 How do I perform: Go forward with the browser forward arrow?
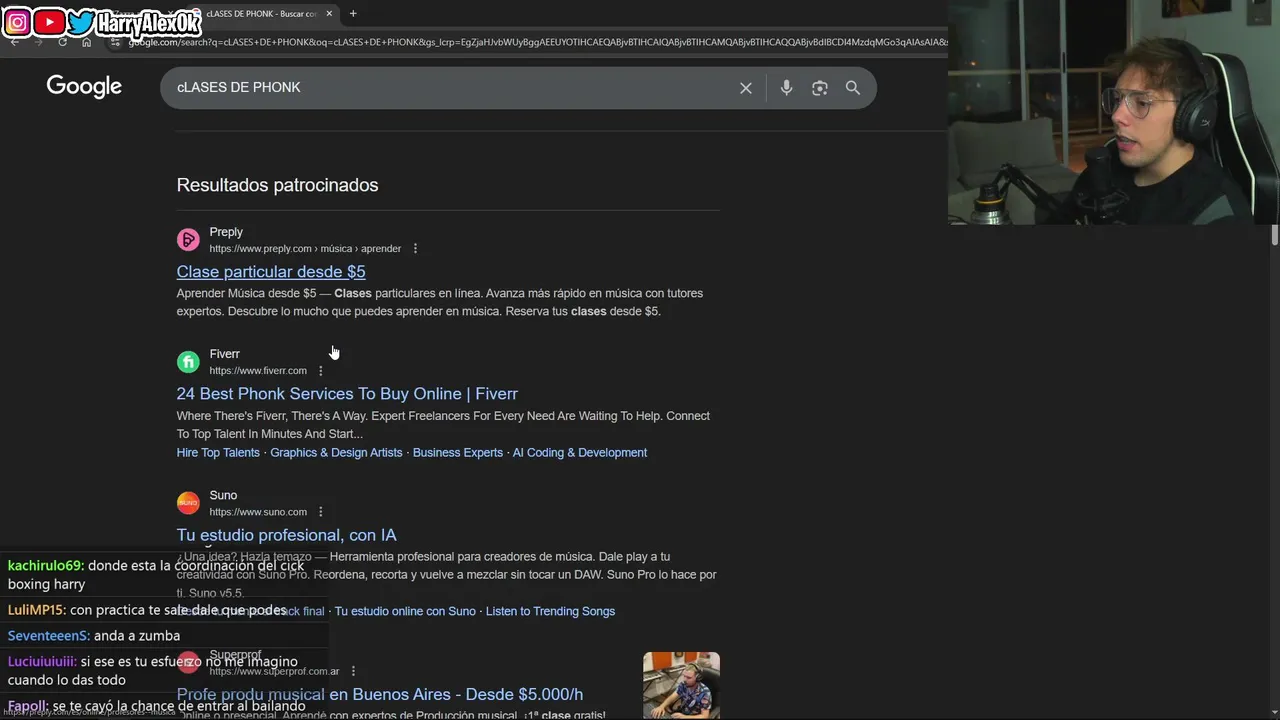pos(38,42)
